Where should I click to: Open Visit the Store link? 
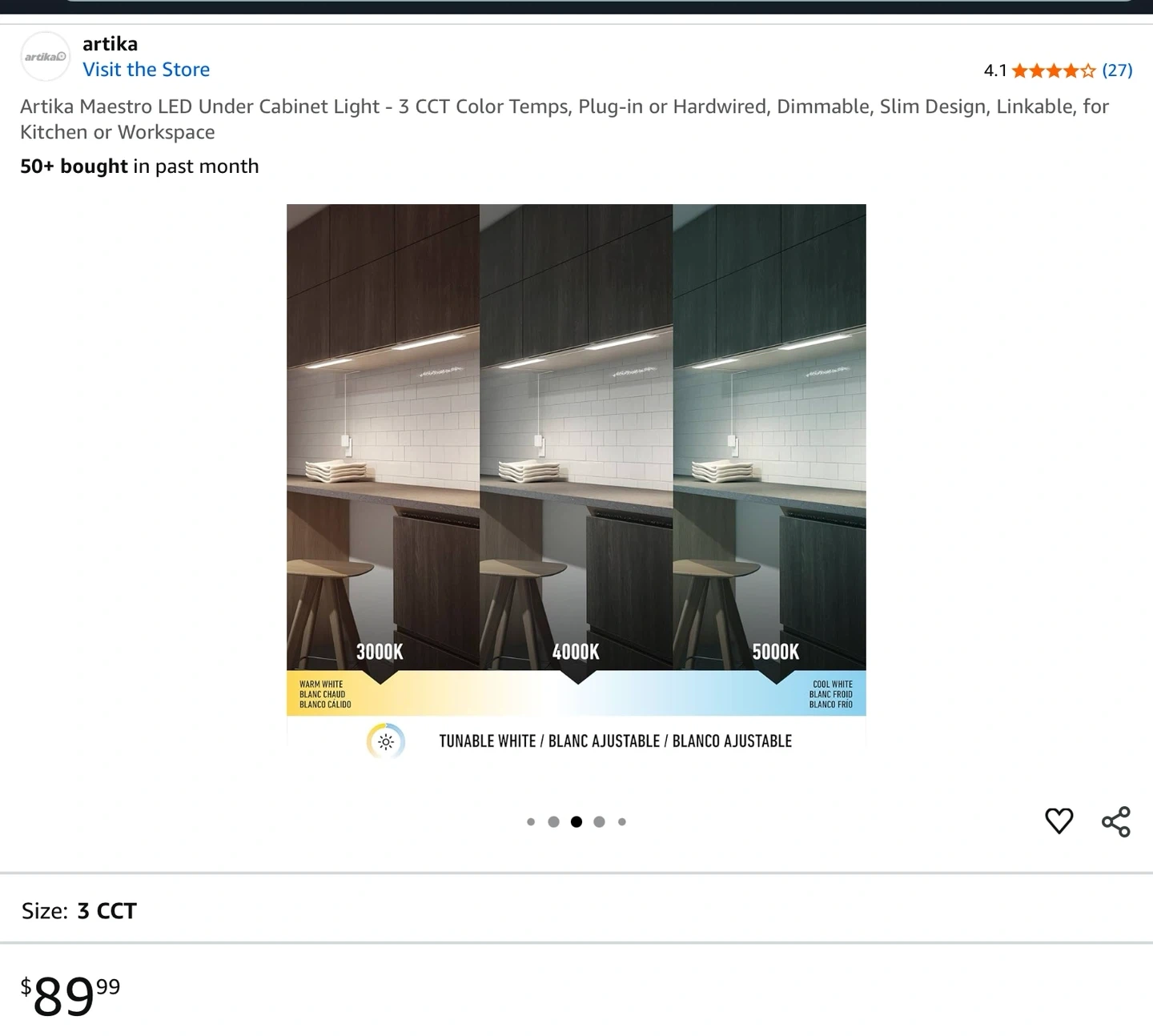click(x=147, y=70)
